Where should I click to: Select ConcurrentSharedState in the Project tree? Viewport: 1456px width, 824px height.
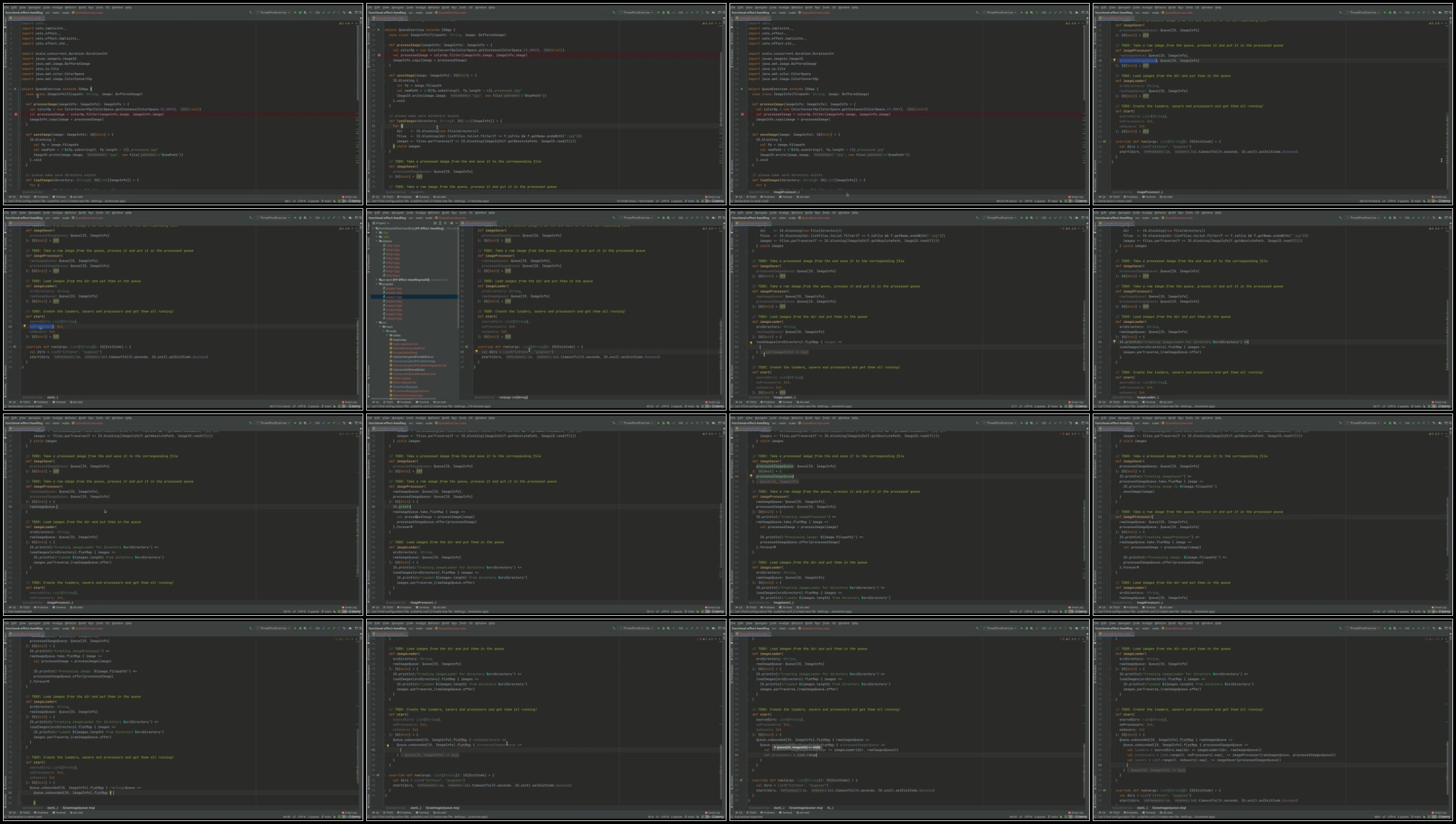point(409,370)
